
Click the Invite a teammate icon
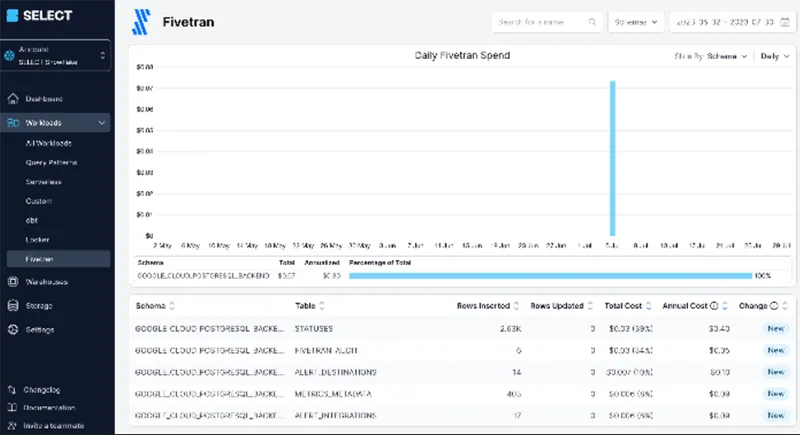(x=12, y=425)
